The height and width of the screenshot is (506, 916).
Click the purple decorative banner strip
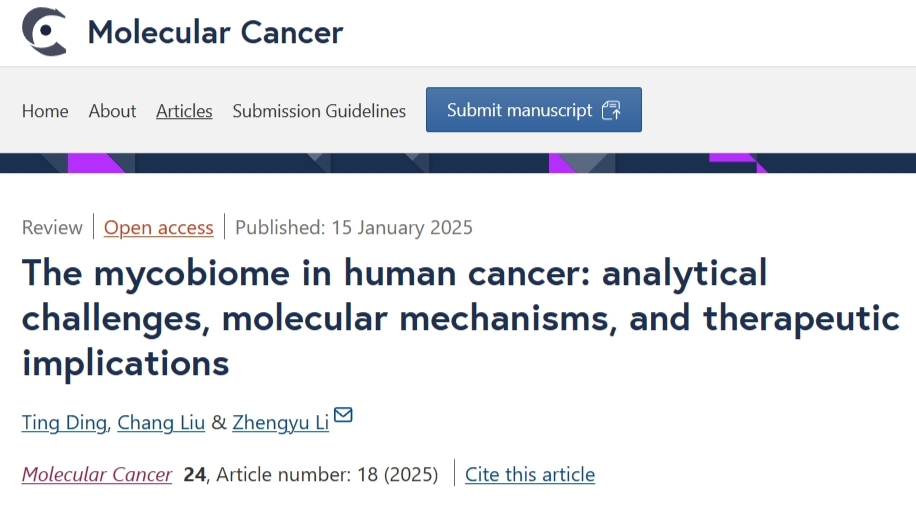click(x=458, y=163)
